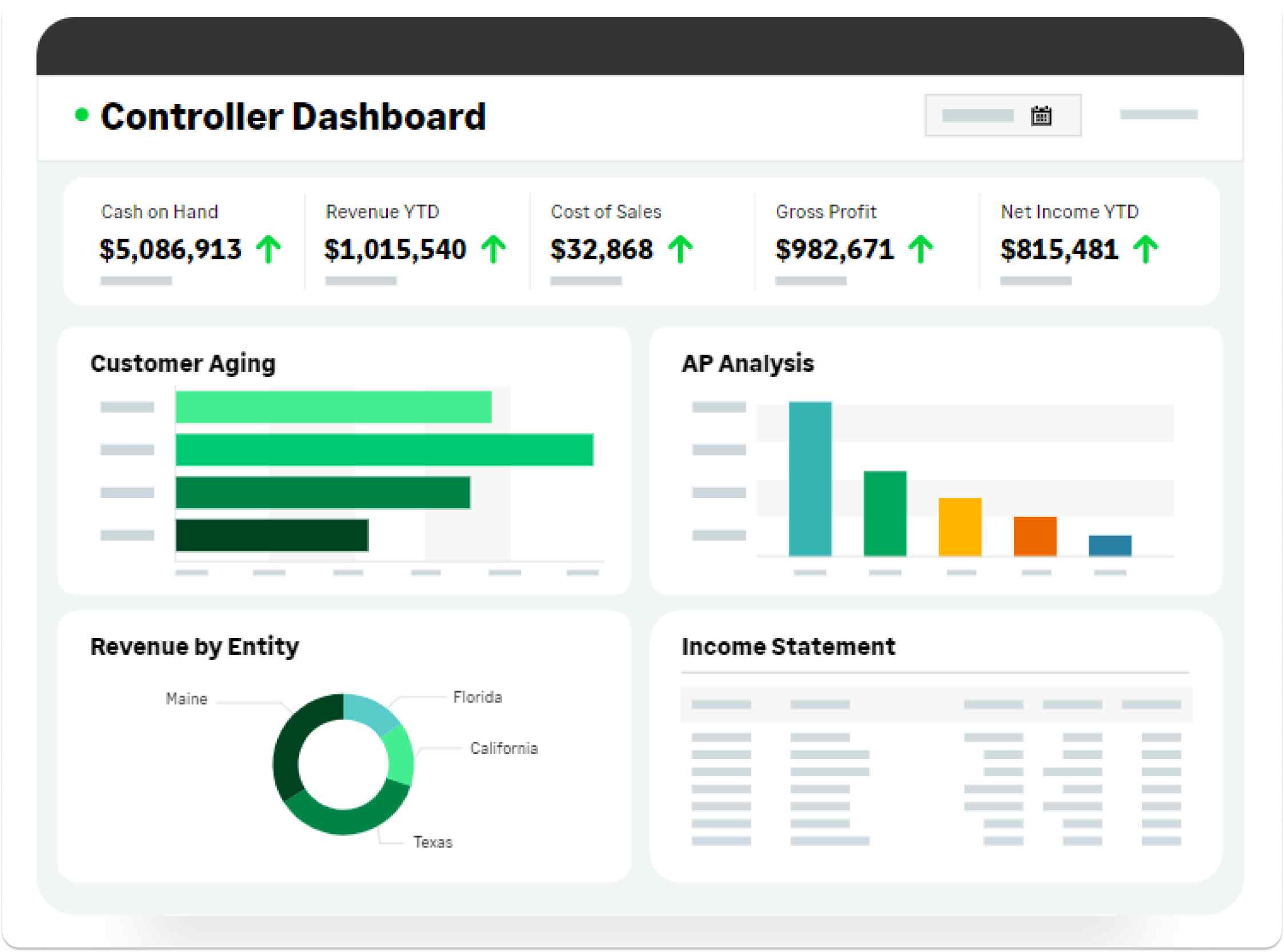Click the lightest green top bar in Customer Aging
This screenshot has width=1284, height=952.
pos(334,407)
